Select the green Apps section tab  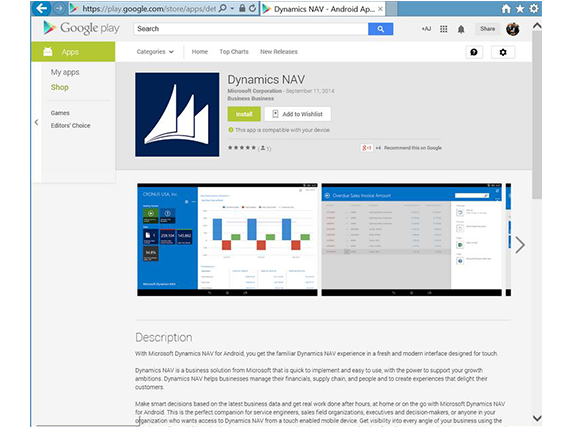[x=73, y=52]
